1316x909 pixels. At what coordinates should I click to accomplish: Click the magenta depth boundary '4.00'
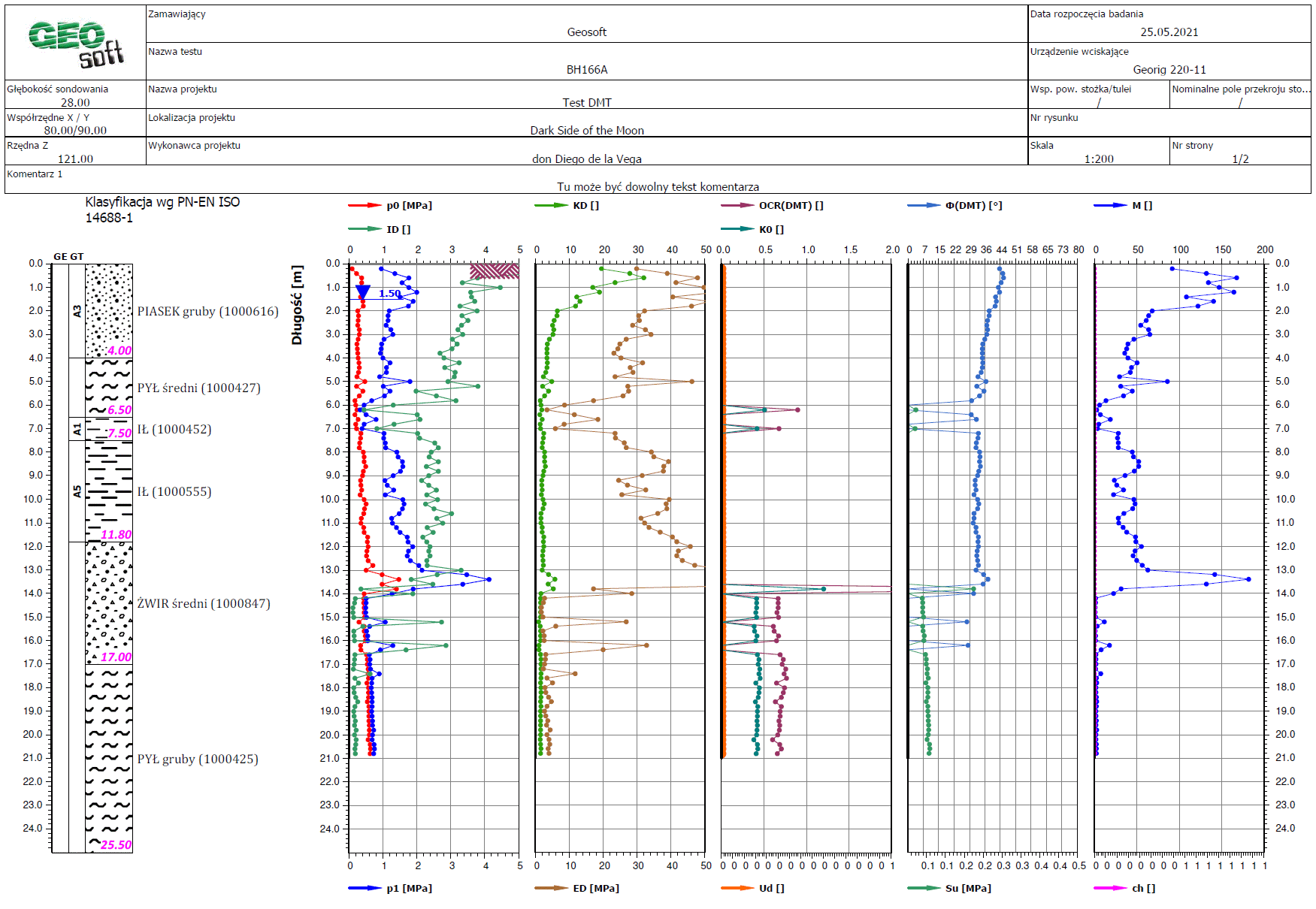click(119, 351)
